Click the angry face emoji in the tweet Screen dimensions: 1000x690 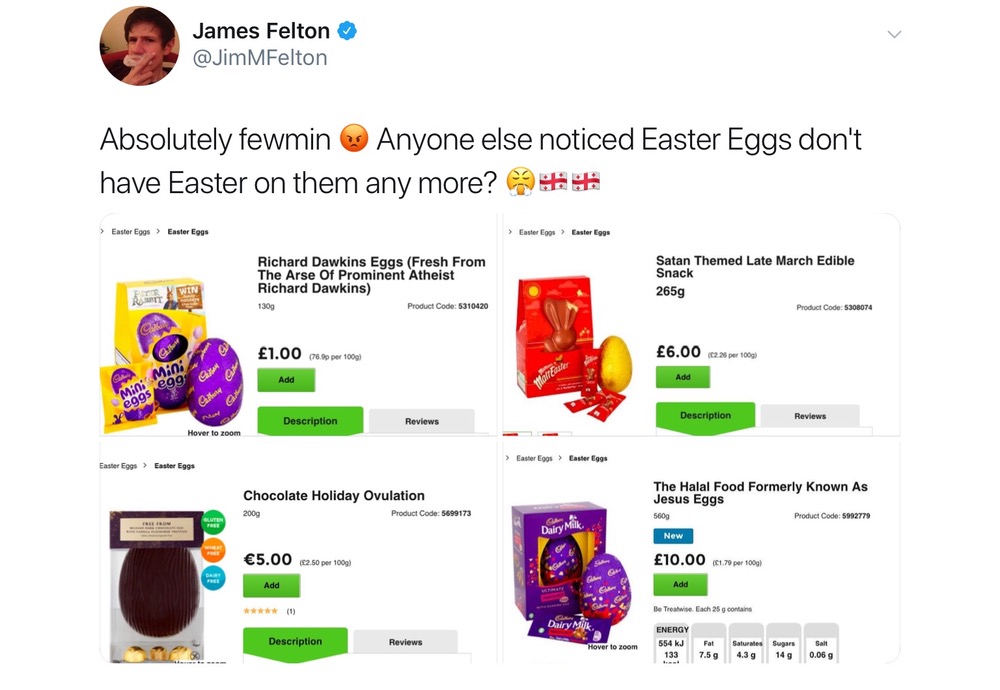pyautogui.click(x=353, y=139)
